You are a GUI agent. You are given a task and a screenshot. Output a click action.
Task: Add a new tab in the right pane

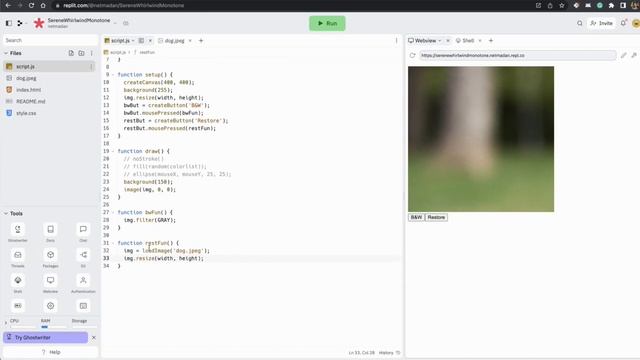[x=491, y=40]
